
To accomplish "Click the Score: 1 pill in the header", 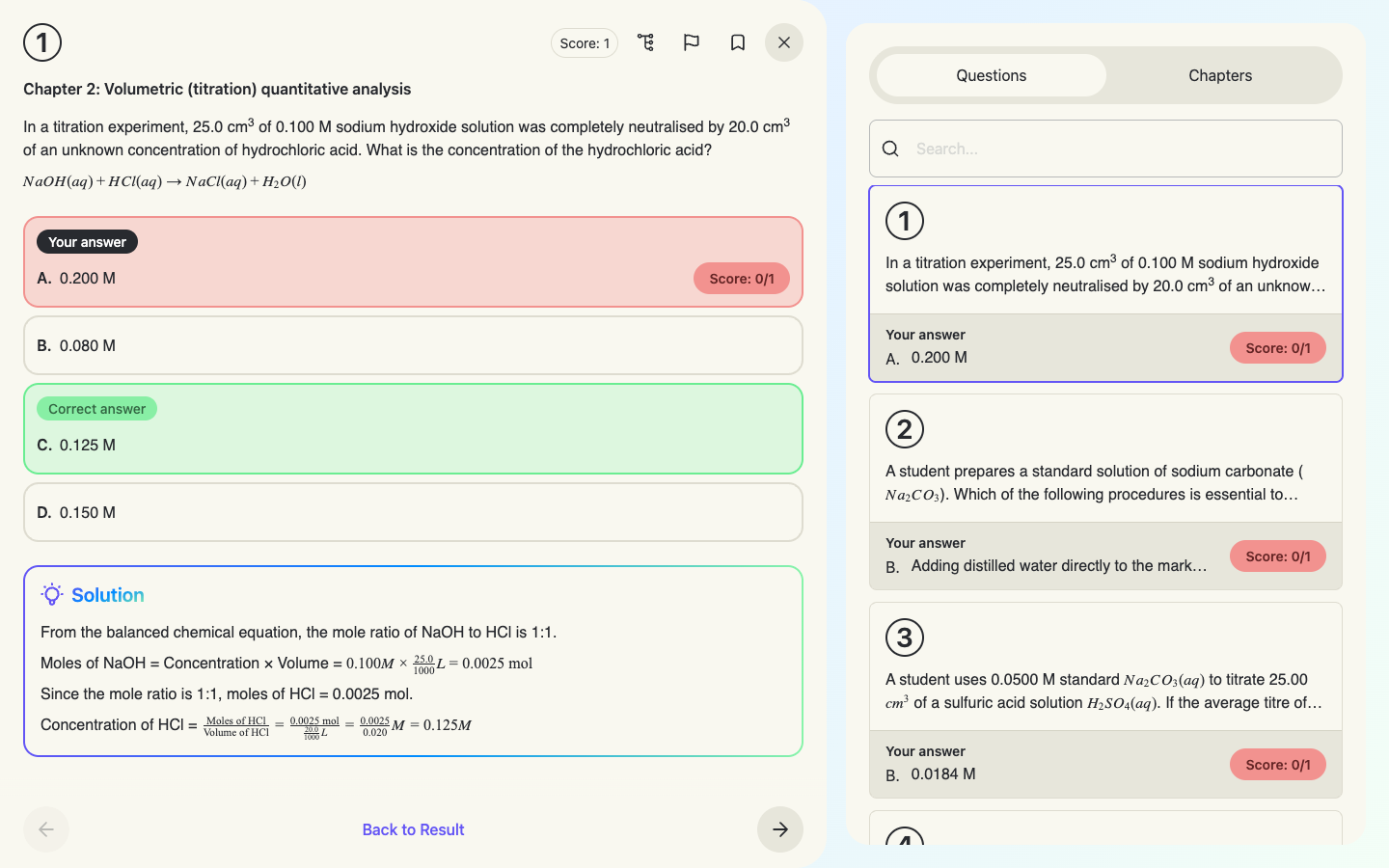I will click(x=585, y=42).
